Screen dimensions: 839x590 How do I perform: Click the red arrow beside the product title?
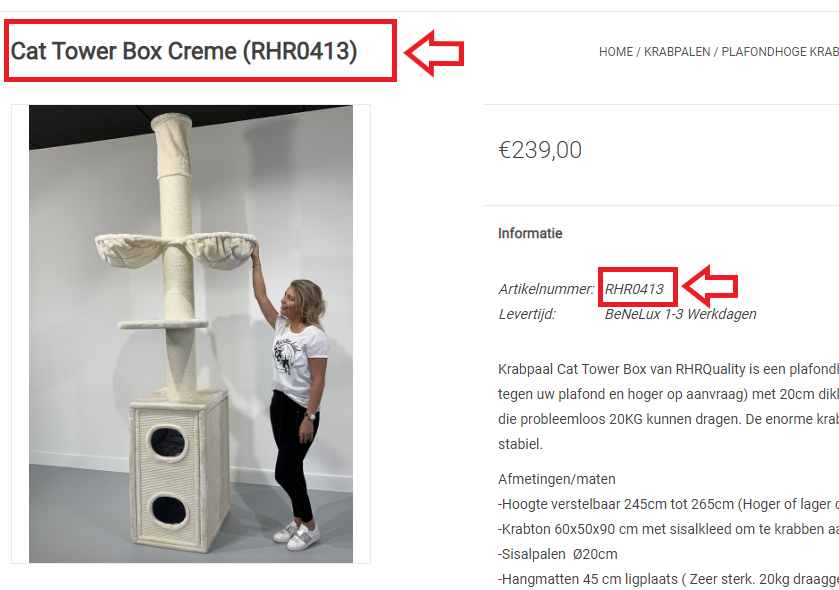pos(434,52)
